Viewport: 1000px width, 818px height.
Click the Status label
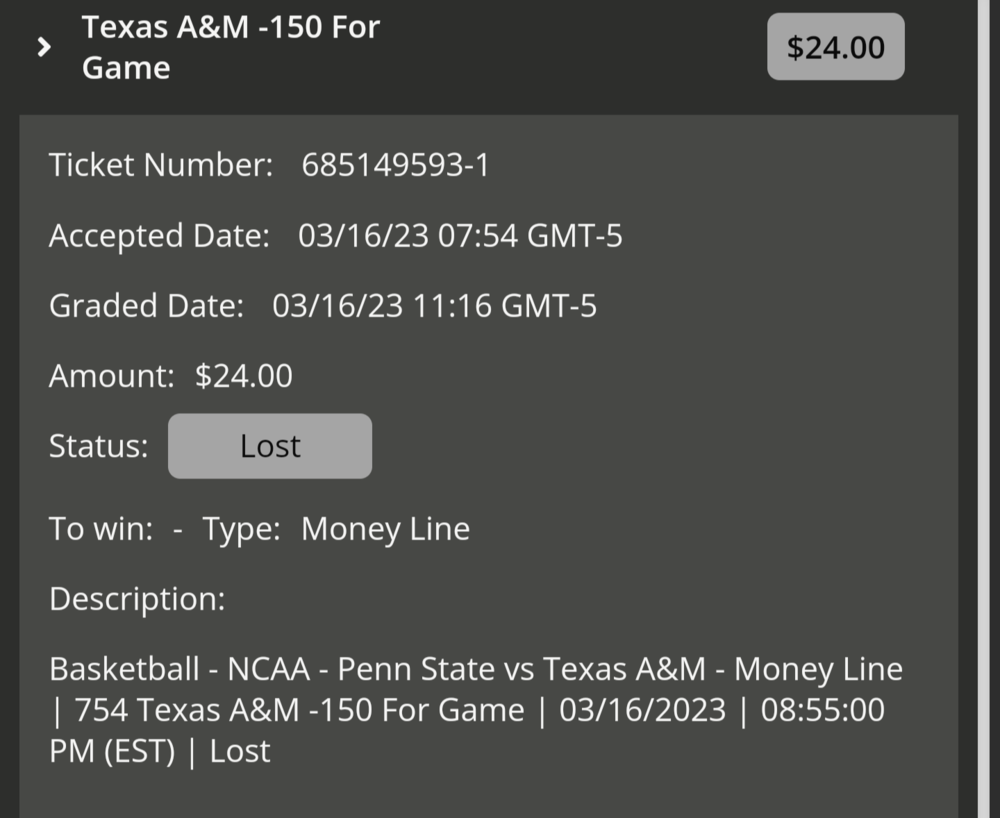tap(98, 446)
